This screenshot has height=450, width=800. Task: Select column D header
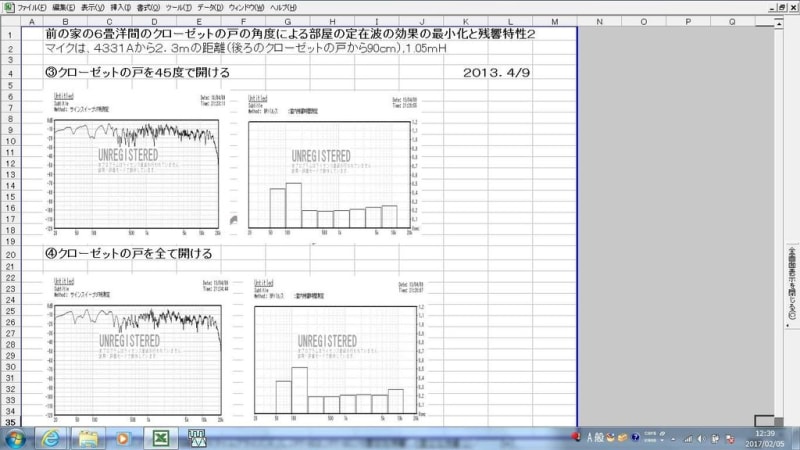point(154,22)
